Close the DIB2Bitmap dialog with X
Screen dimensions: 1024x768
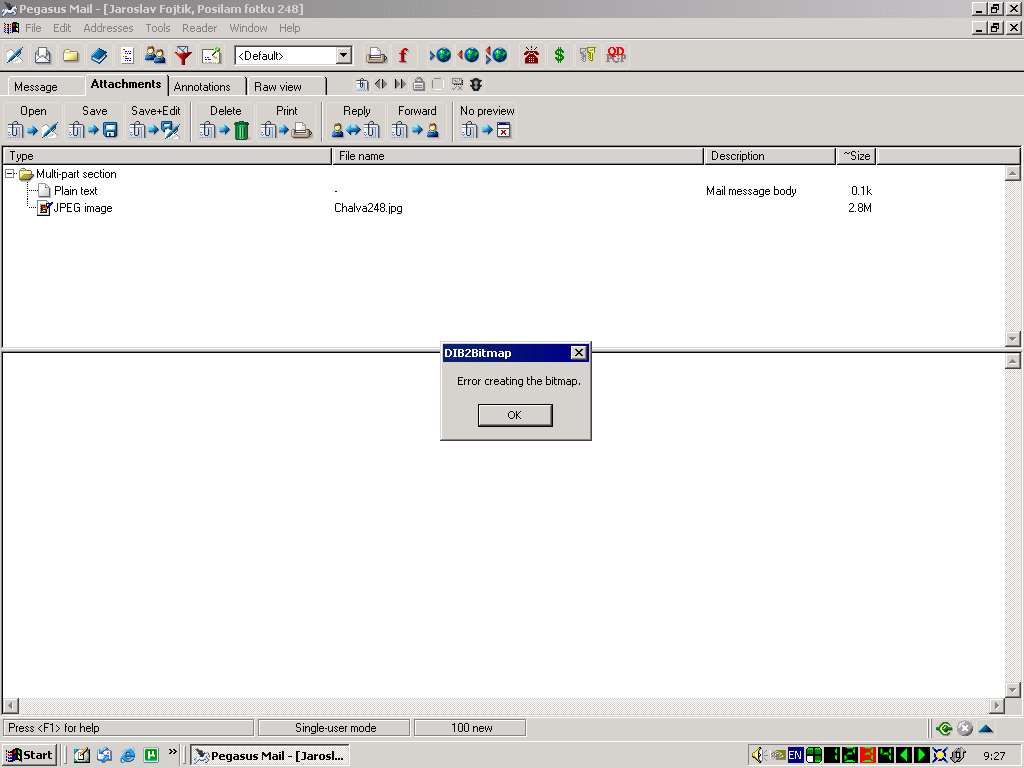(x=579, y=353)
